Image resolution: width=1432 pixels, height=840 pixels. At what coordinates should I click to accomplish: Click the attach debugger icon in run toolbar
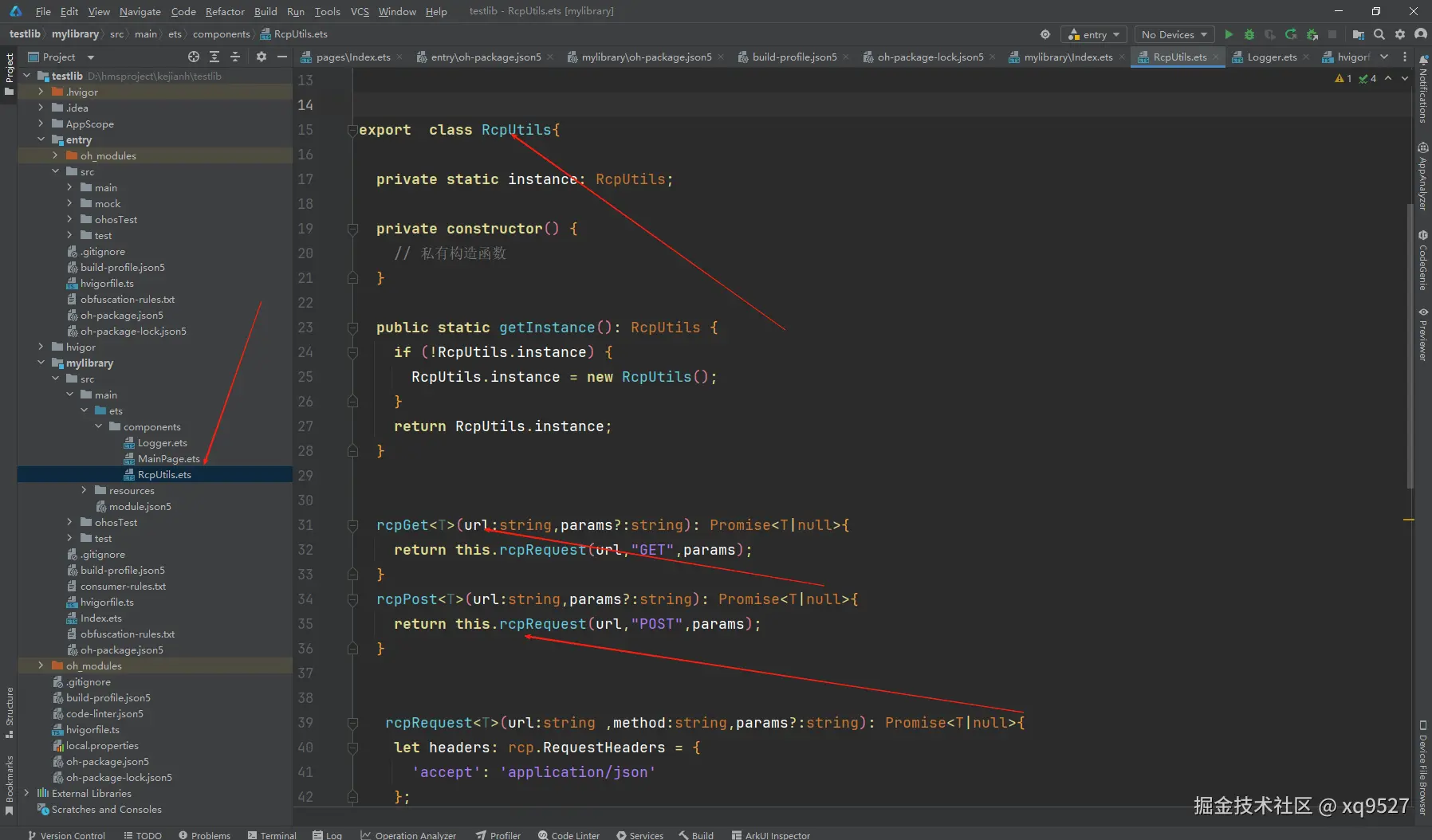point(1312,34)
